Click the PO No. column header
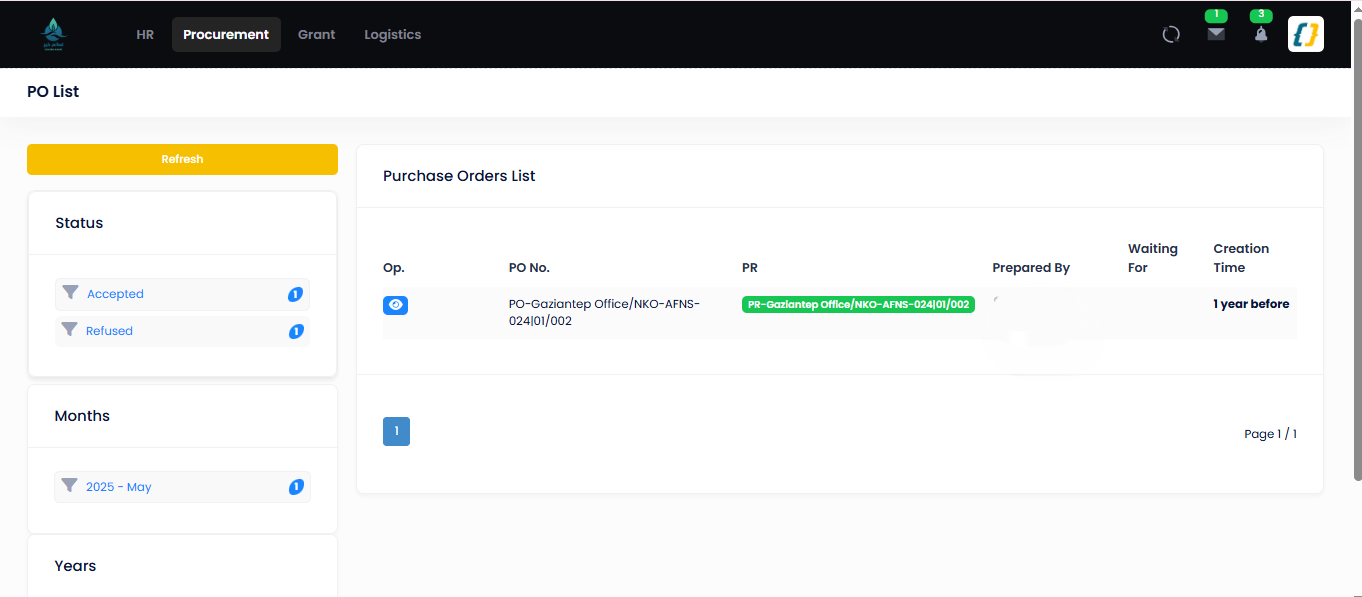 pyautogui.click(x=529, y=268)
